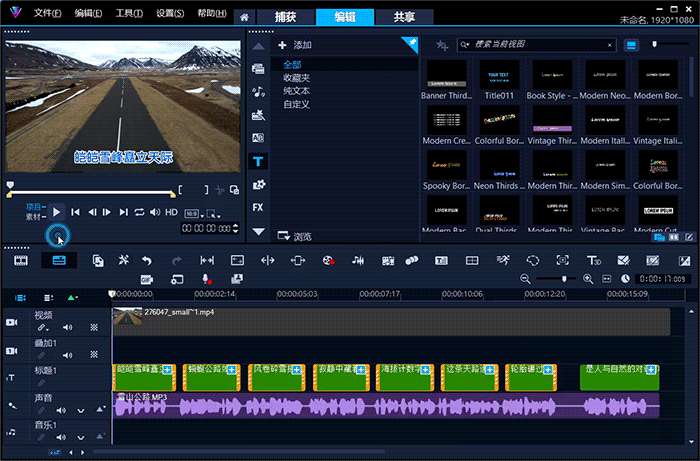Expand the 声音 track chevron
Viewport: 700px width, 461px height.
(81, 411)
